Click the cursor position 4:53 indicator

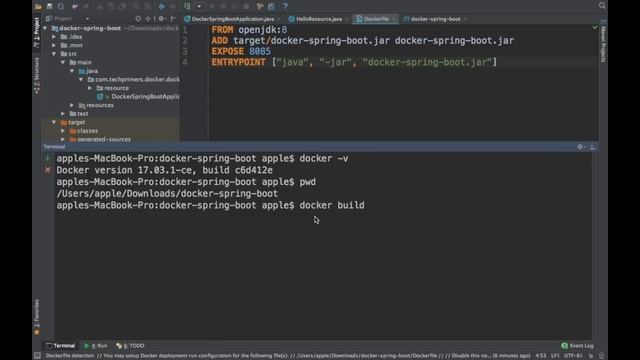click(541, 356)
